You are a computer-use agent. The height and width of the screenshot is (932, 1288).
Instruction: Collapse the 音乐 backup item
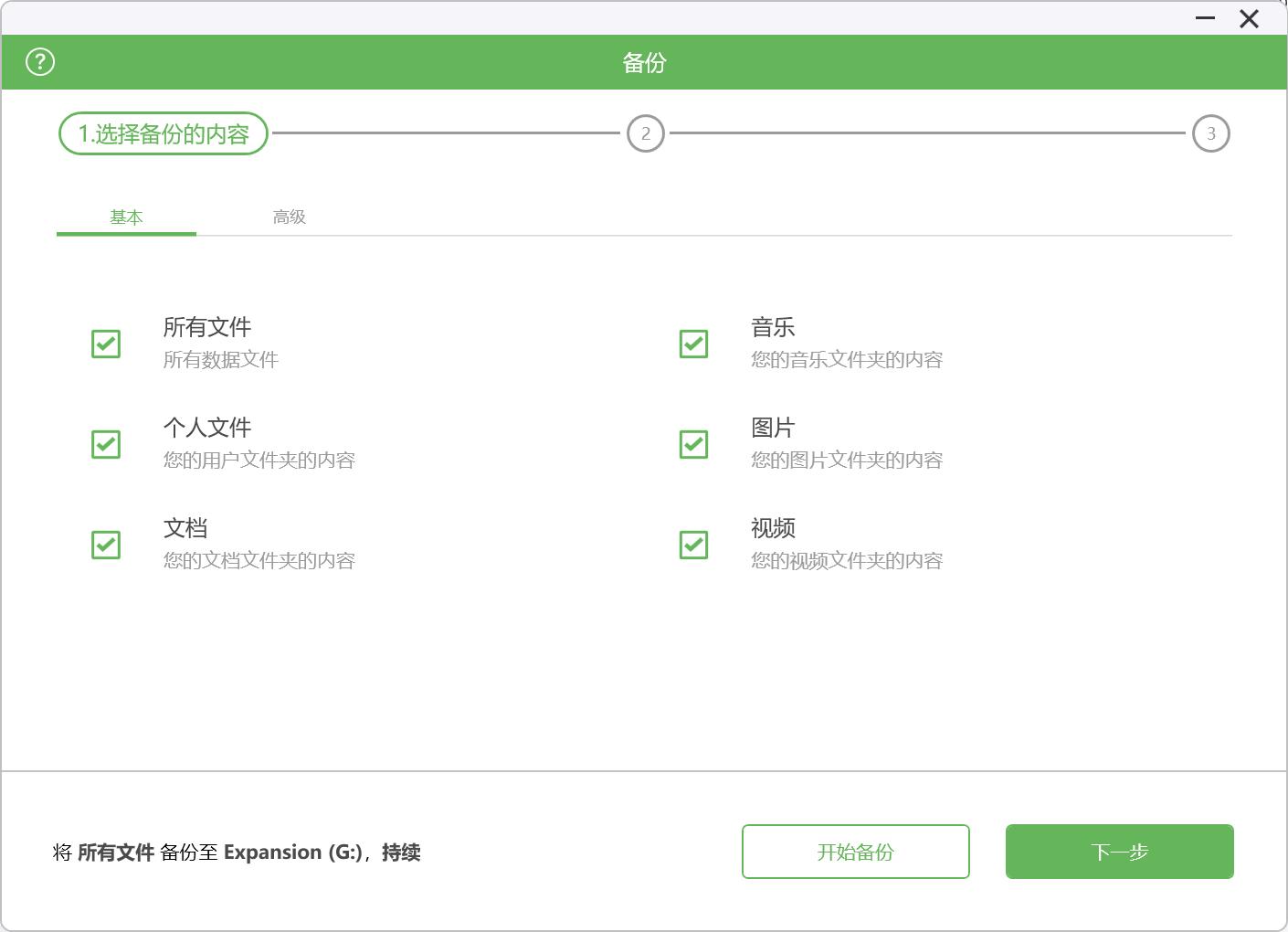[x=692, y=344]
